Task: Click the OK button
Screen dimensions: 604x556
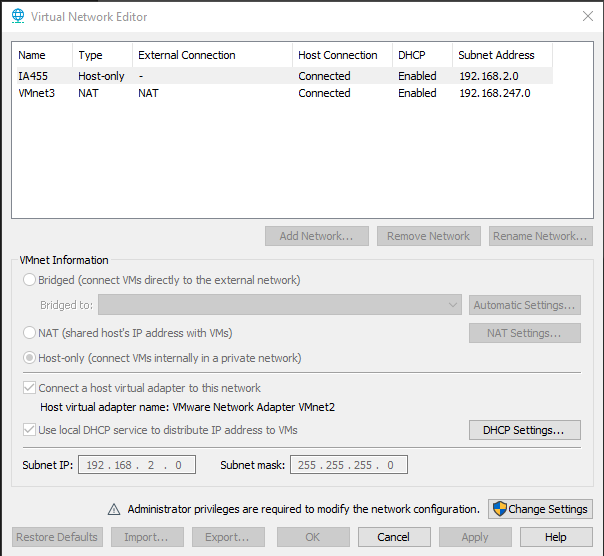Action: coord(313,537)
